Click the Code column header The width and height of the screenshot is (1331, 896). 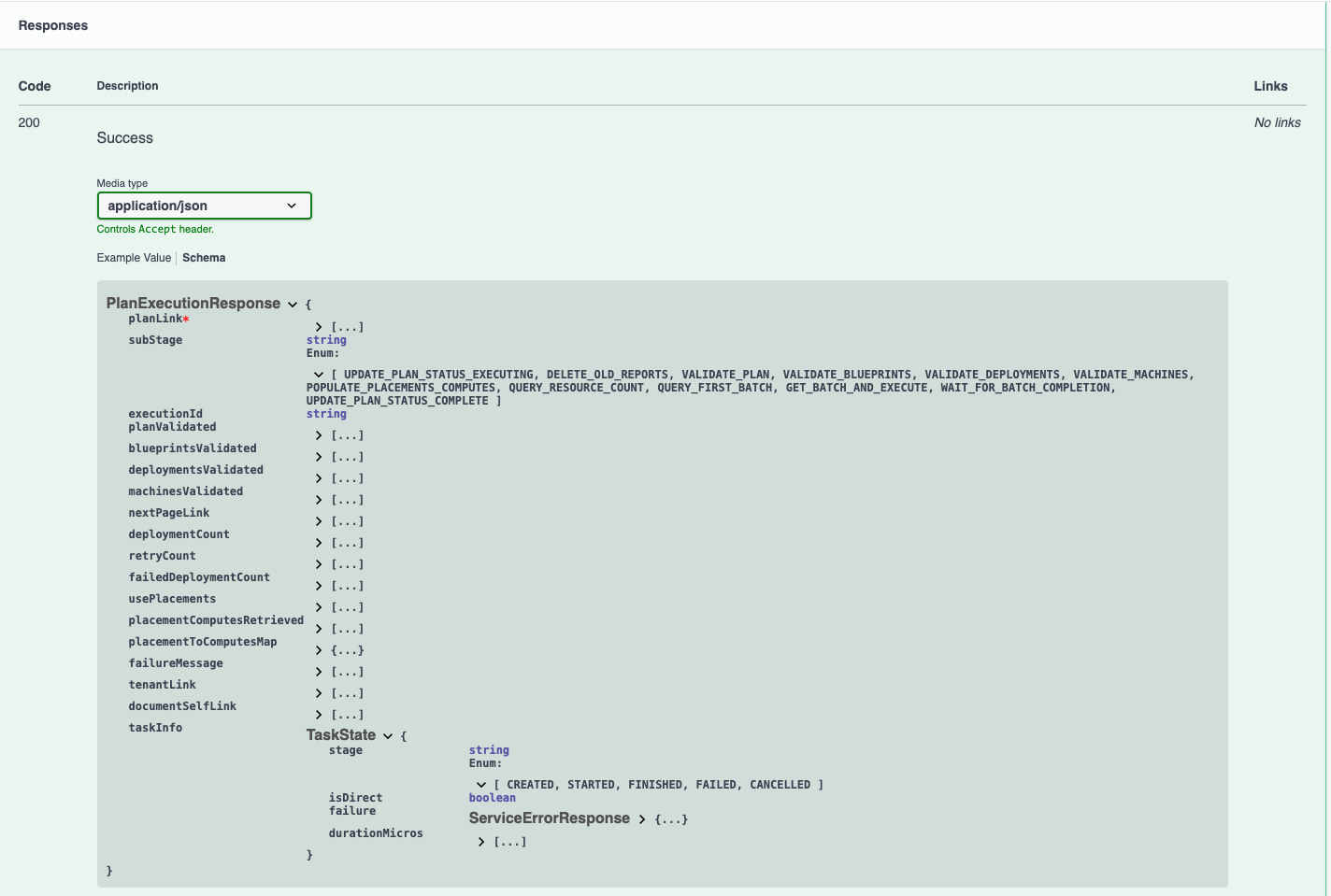[x=35, y=86]
